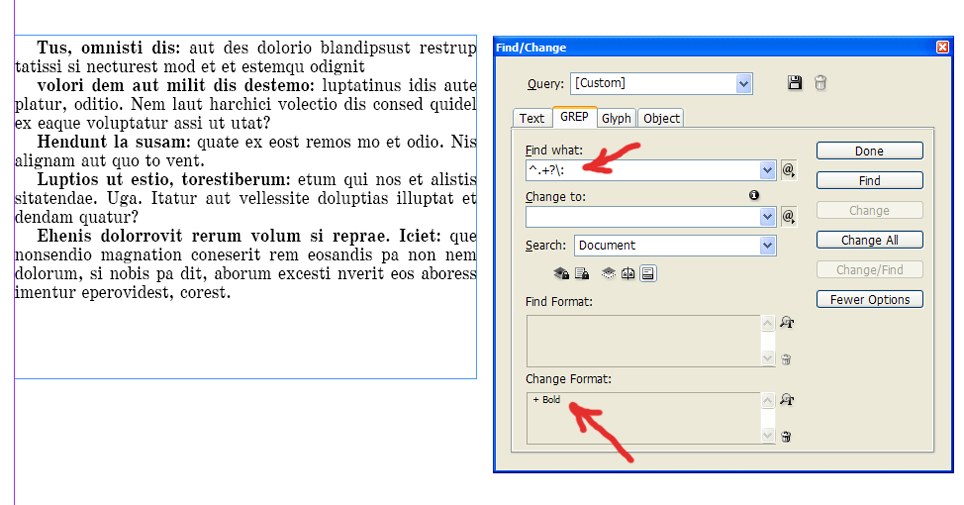Switch to the Object tab
The height and width of the screenshot is (505, 964).
tap(662, 118)
